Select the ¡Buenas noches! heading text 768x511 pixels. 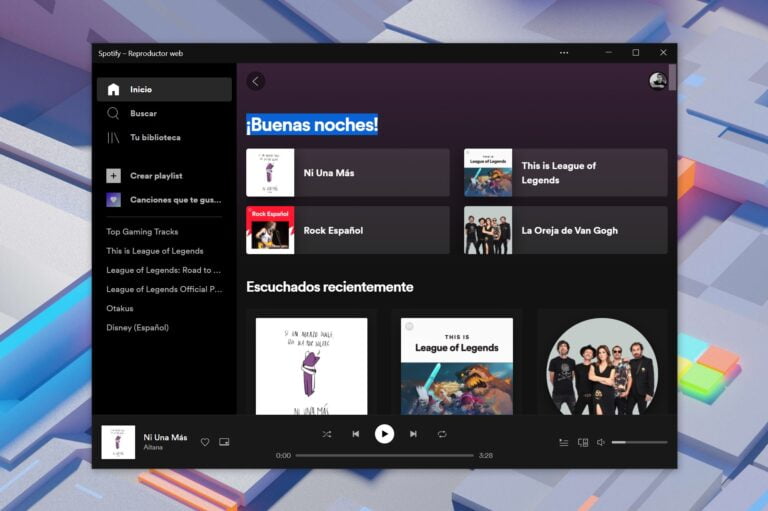[x=312, y=124]
